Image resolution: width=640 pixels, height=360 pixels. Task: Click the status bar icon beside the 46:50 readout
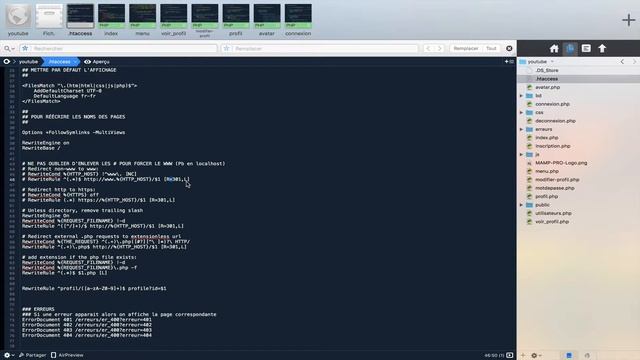509,355
